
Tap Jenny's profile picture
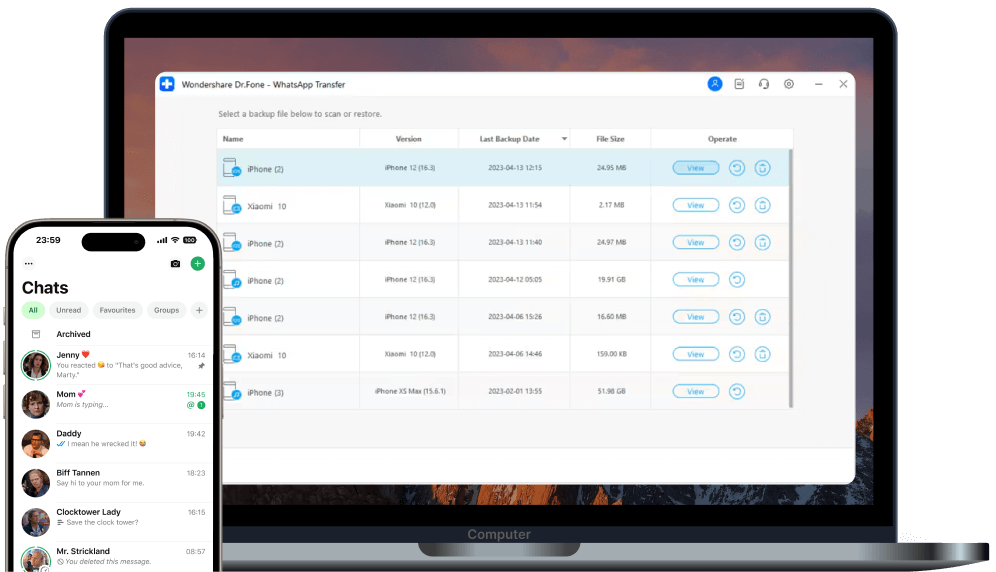36,365
